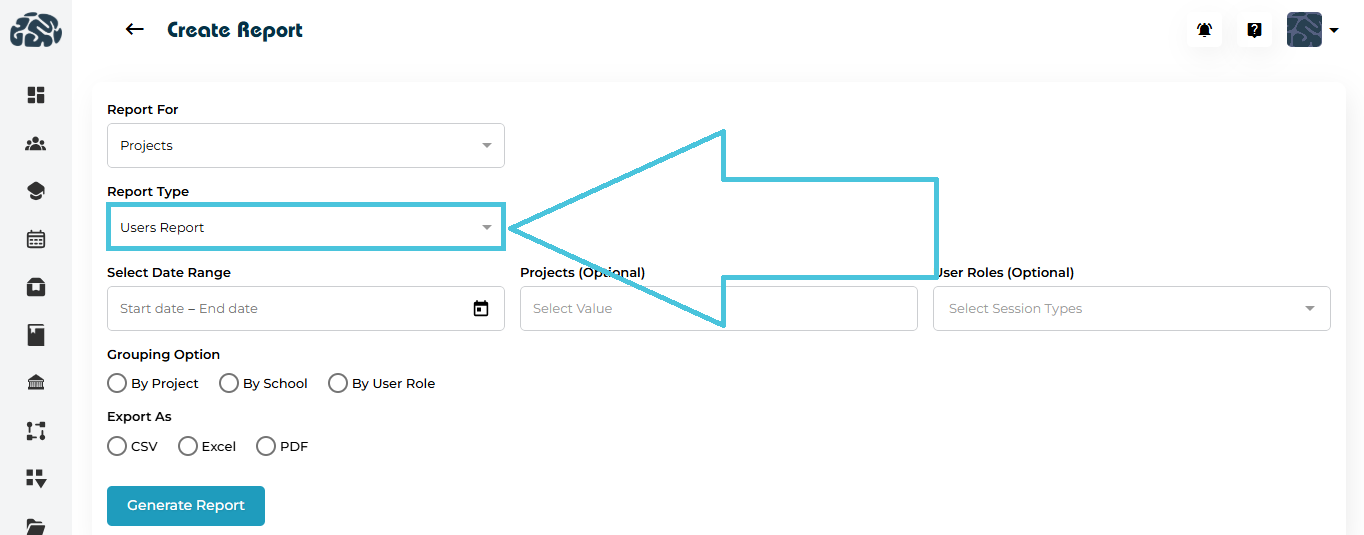Click the graduation cap sidebar icon
1364x535 pixels.
click(x=36, y=191)
